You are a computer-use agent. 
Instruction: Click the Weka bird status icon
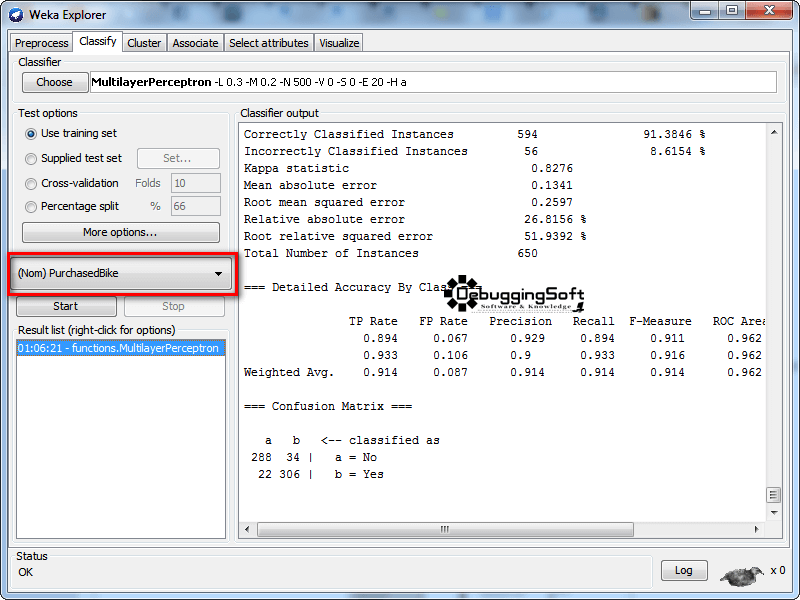[742, 575]
